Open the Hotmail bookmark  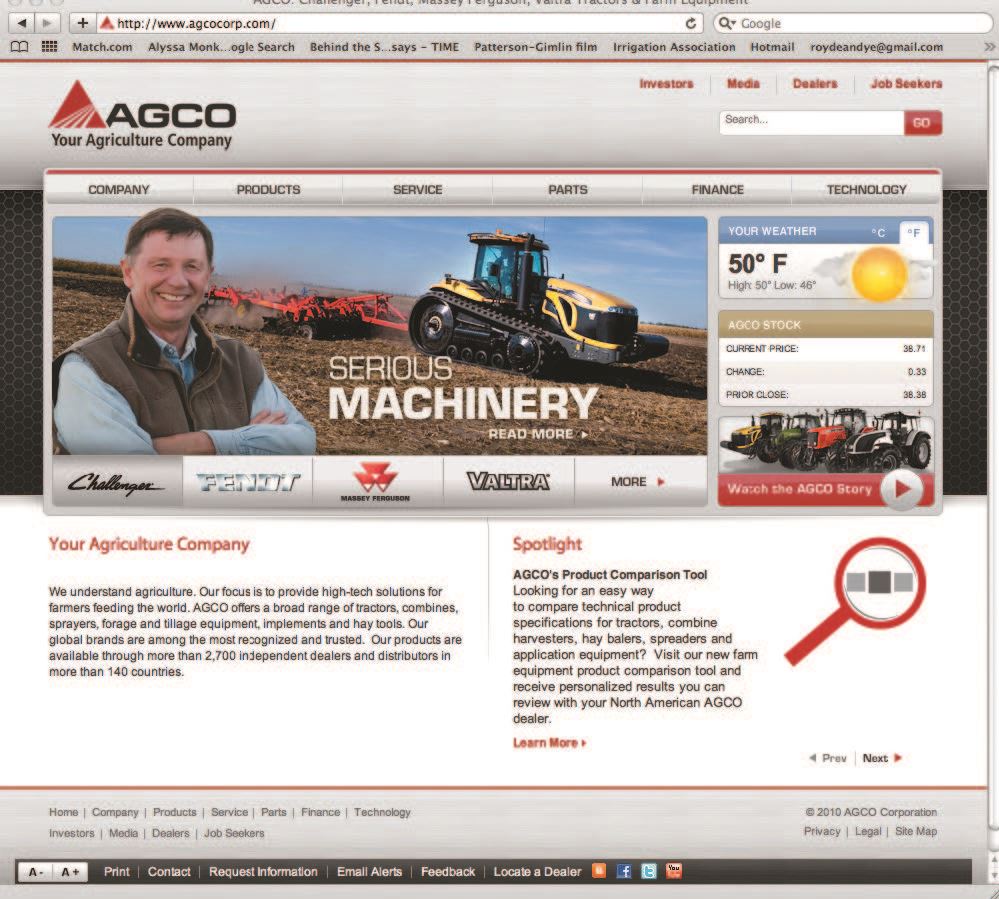772,47
